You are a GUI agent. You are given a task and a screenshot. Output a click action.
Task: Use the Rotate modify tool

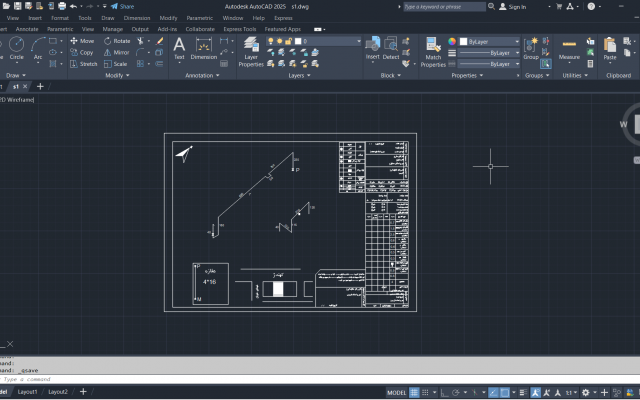[x=117, y=41]
